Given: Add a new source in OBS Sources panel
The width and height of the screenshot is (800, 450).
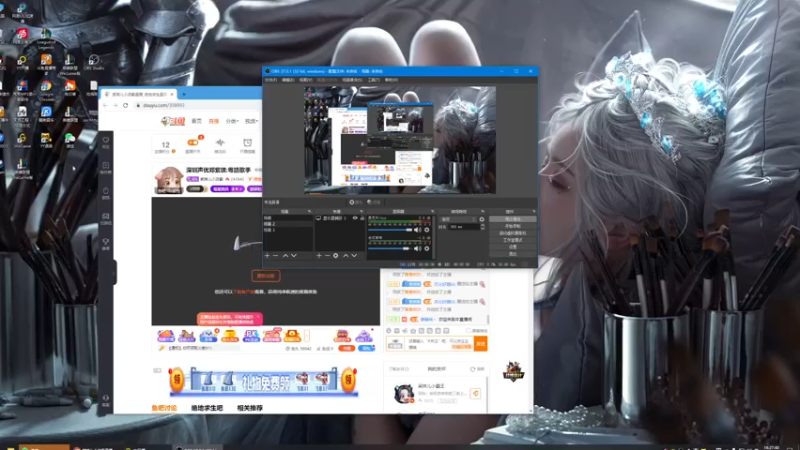Looking at the screenshot, I should 318,255.
